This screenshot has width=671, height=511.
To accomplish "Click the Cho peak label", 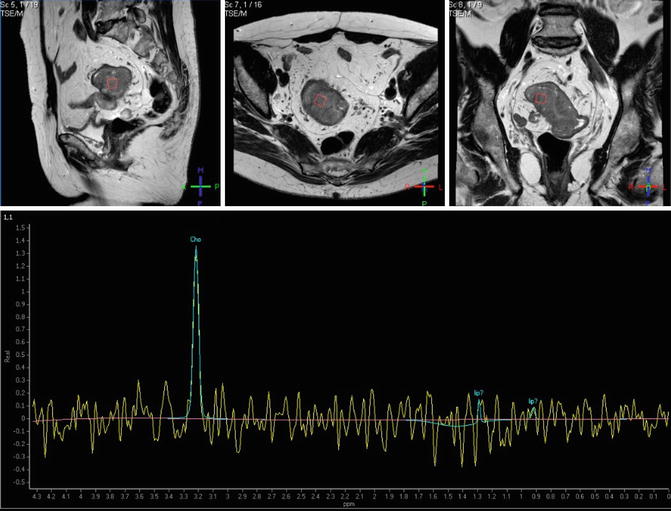I will (x=196, y=240).
